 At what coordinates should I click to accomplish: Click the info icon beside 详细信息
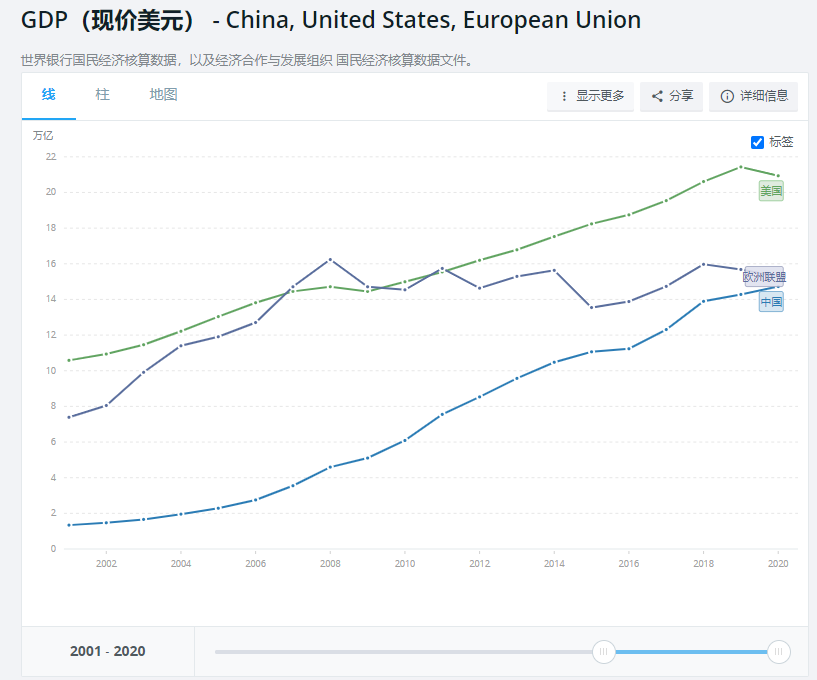pos(727,96)
